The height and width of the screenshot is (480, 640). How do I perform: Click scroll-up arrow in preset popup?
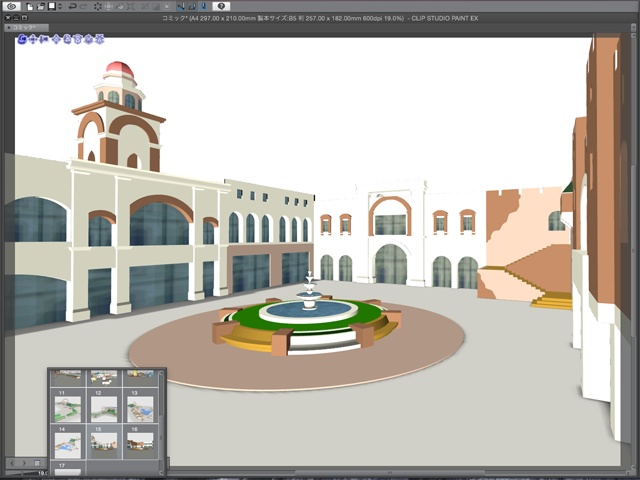point(162,373)
